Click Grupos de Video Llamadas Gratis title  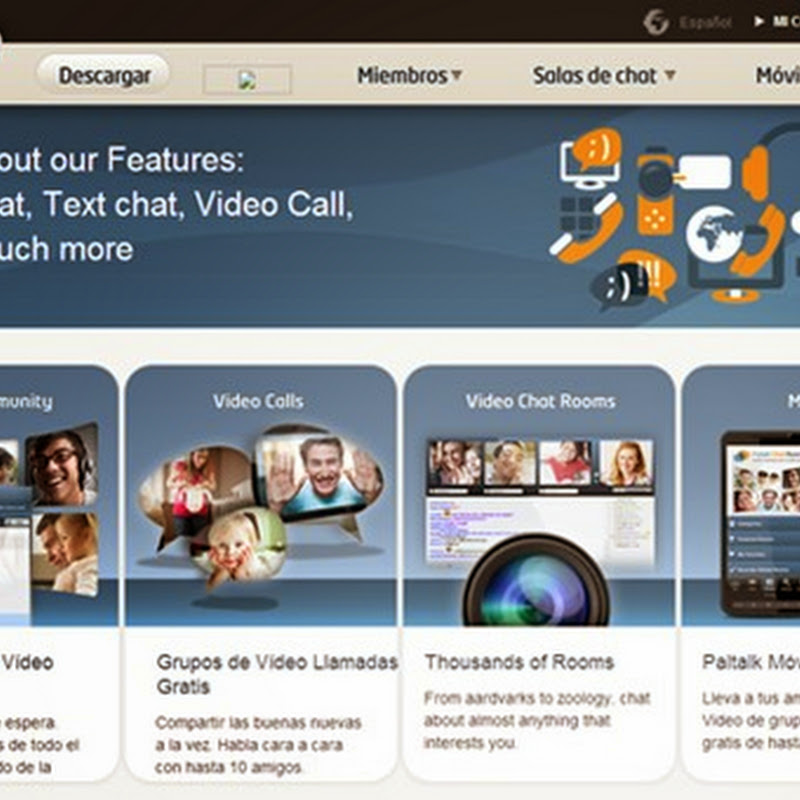point(277,674)
